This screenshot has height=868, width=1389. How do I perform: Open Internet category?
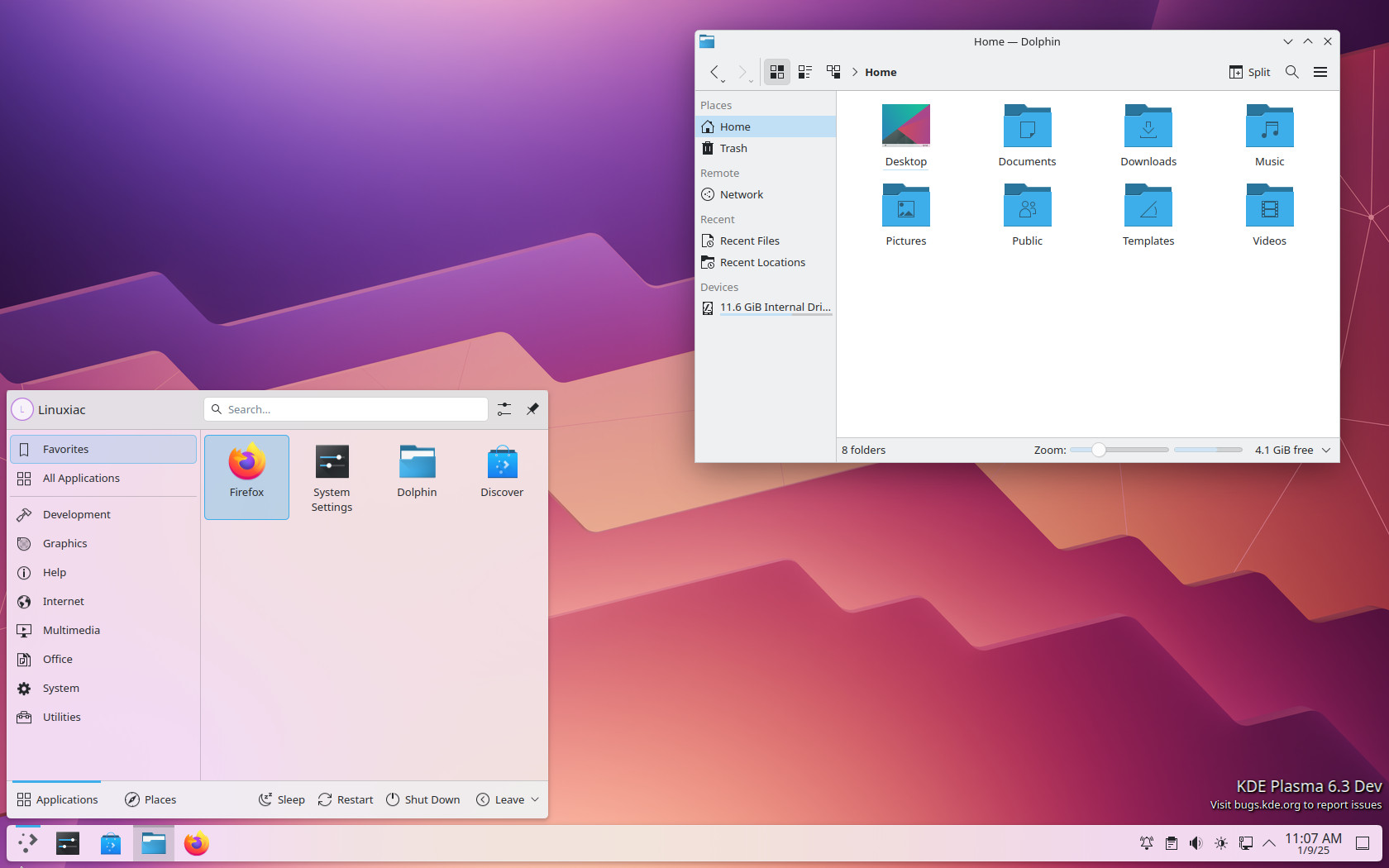point(103,601)
